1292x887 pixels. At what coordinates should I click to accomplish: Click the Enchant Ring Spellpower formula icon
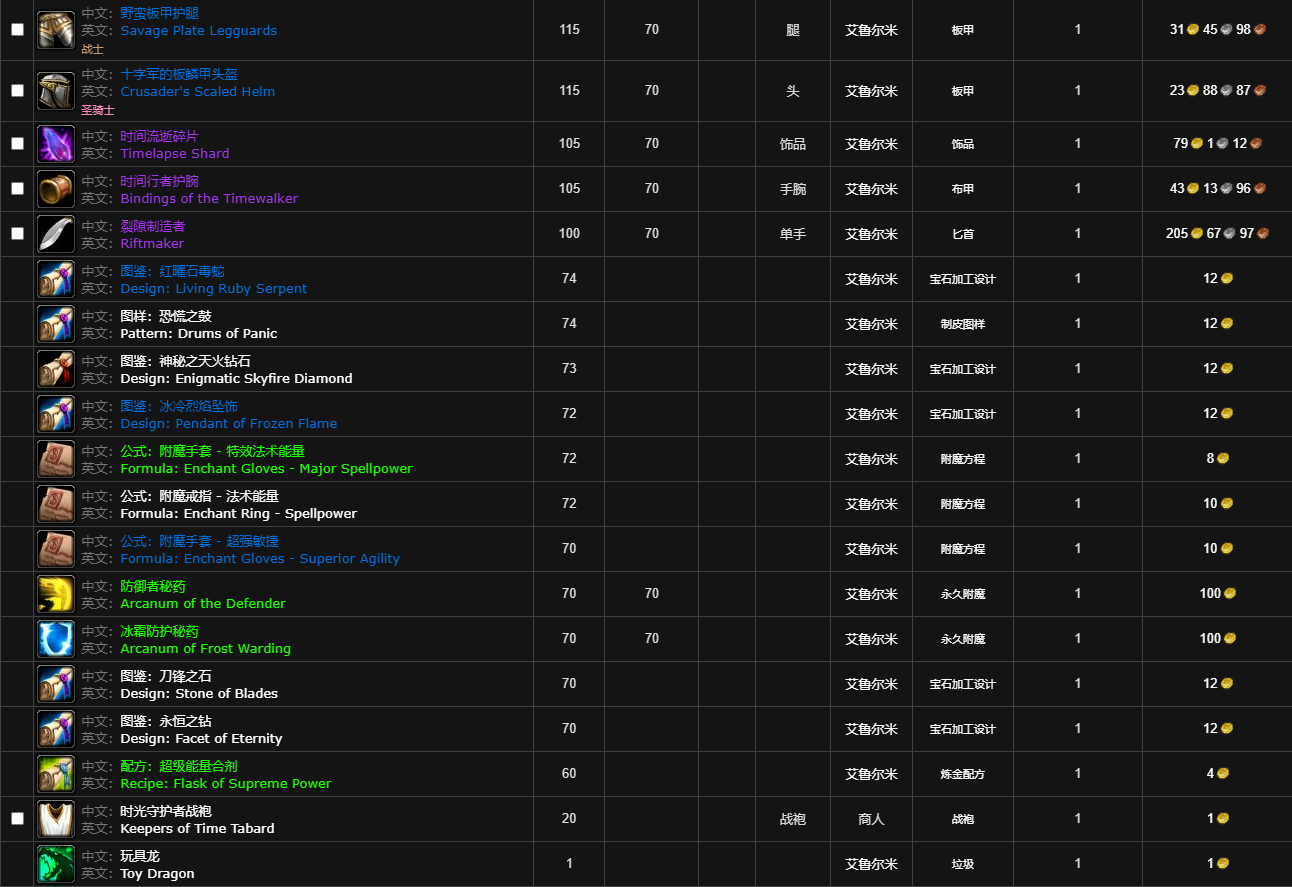point(55,504)
